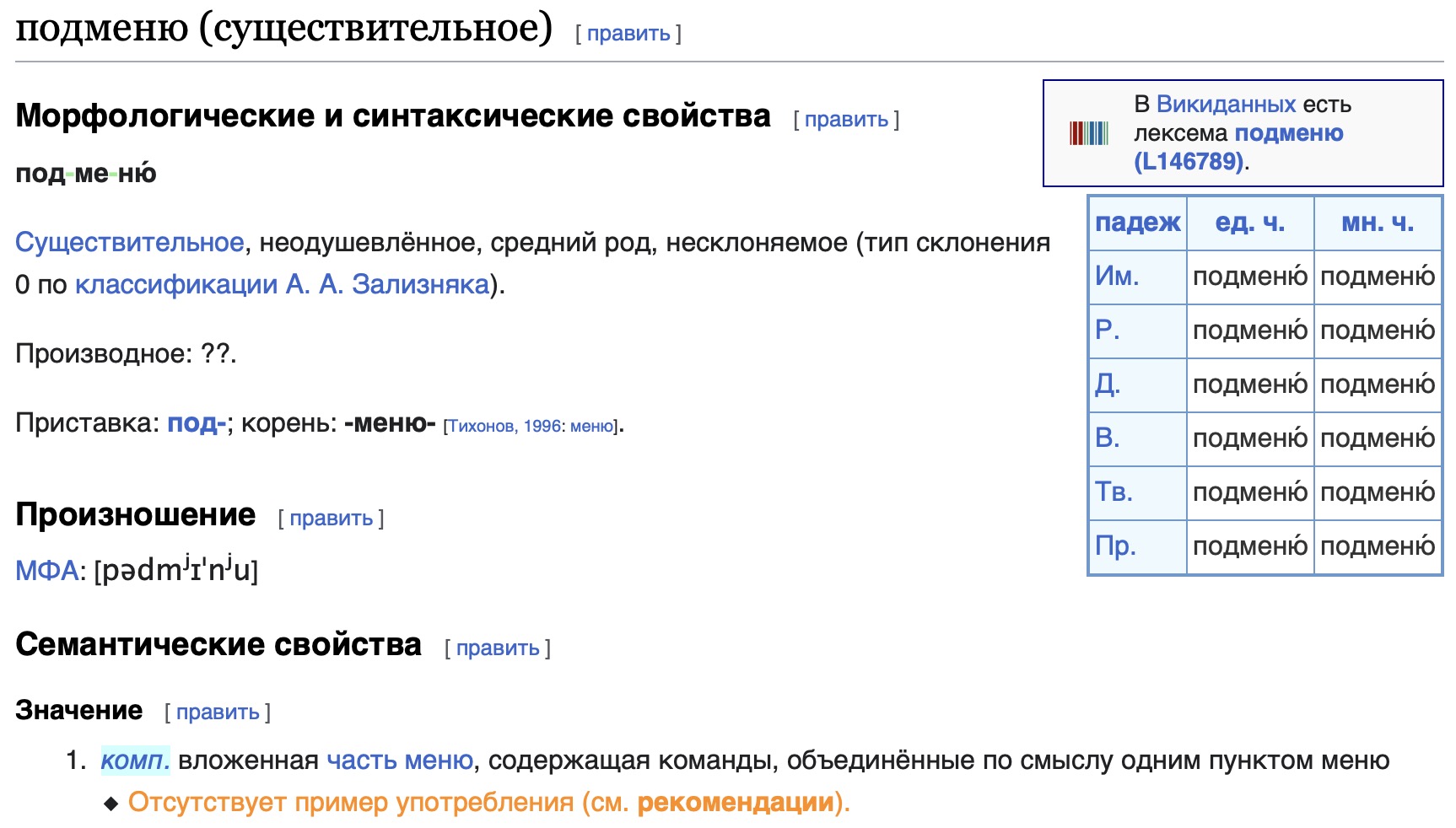Click the падеж table header link
Image resolution: width=1456 pixels, height=828 pixels.
(1136, 223)
